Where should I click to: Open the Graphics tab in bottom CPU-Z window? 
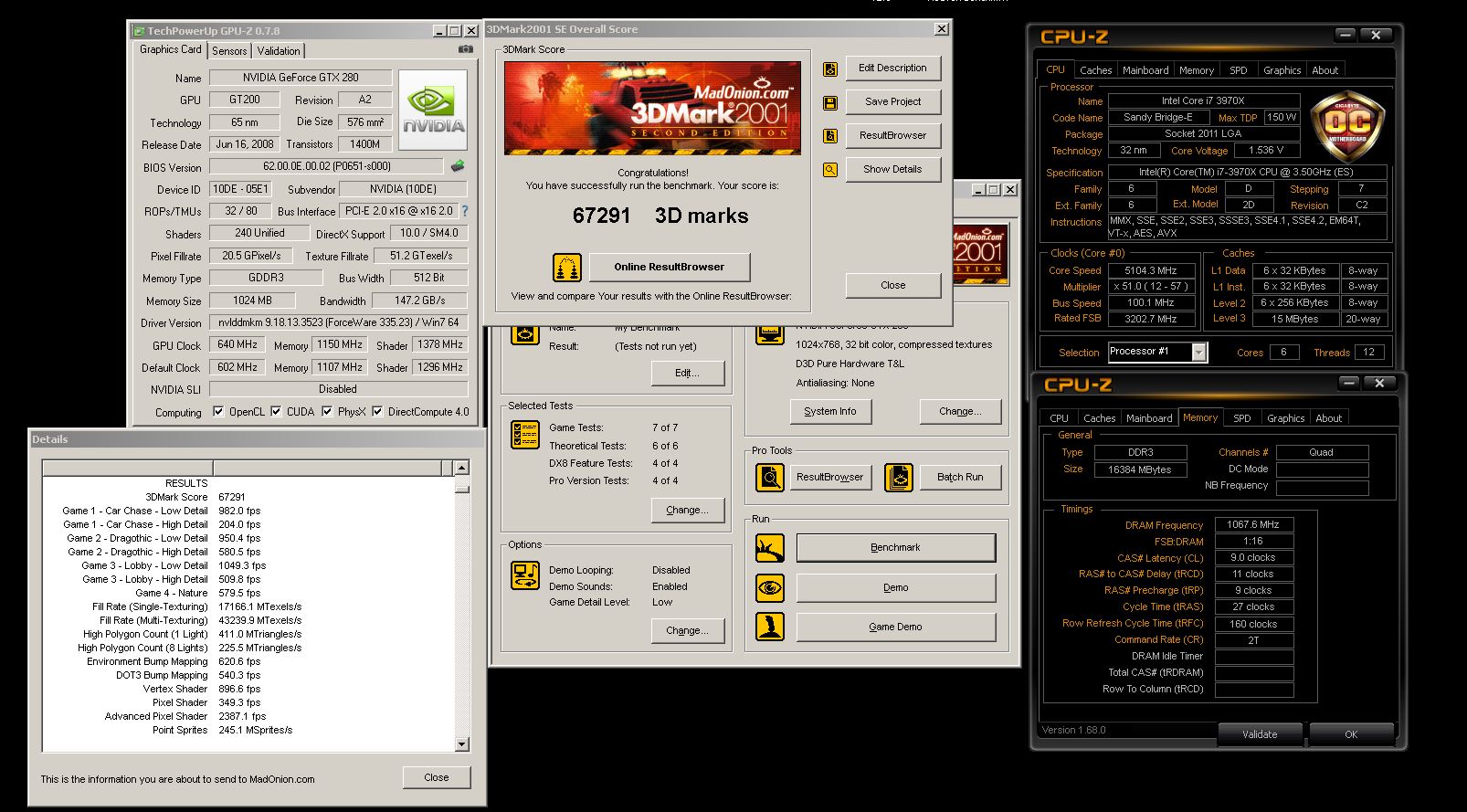point(1285,418)
